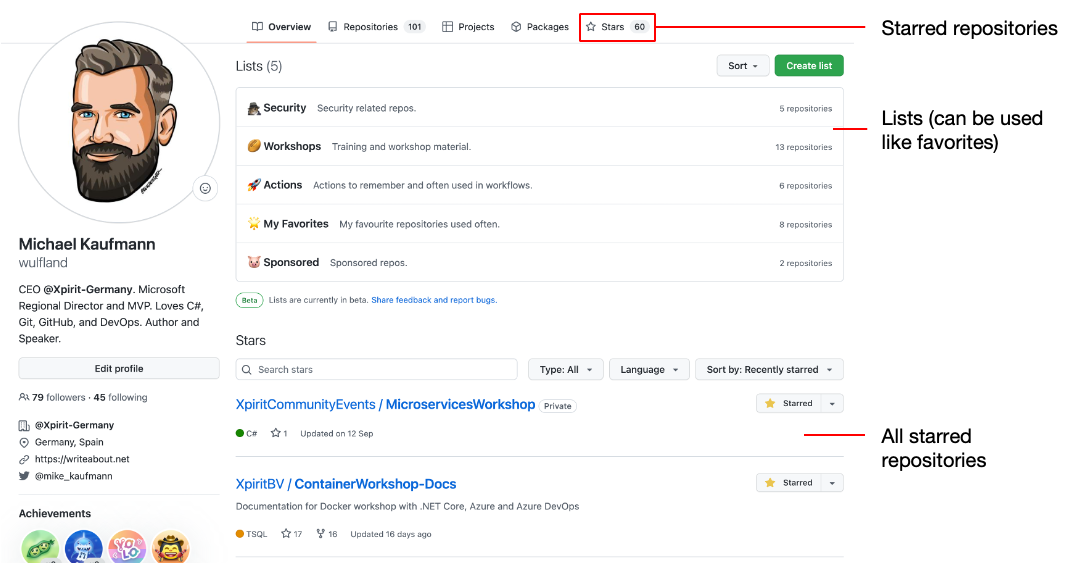This screenshot has height=564, width=1092.
Task: Click the Achievements heading
Action: click(x=55, y=513)
